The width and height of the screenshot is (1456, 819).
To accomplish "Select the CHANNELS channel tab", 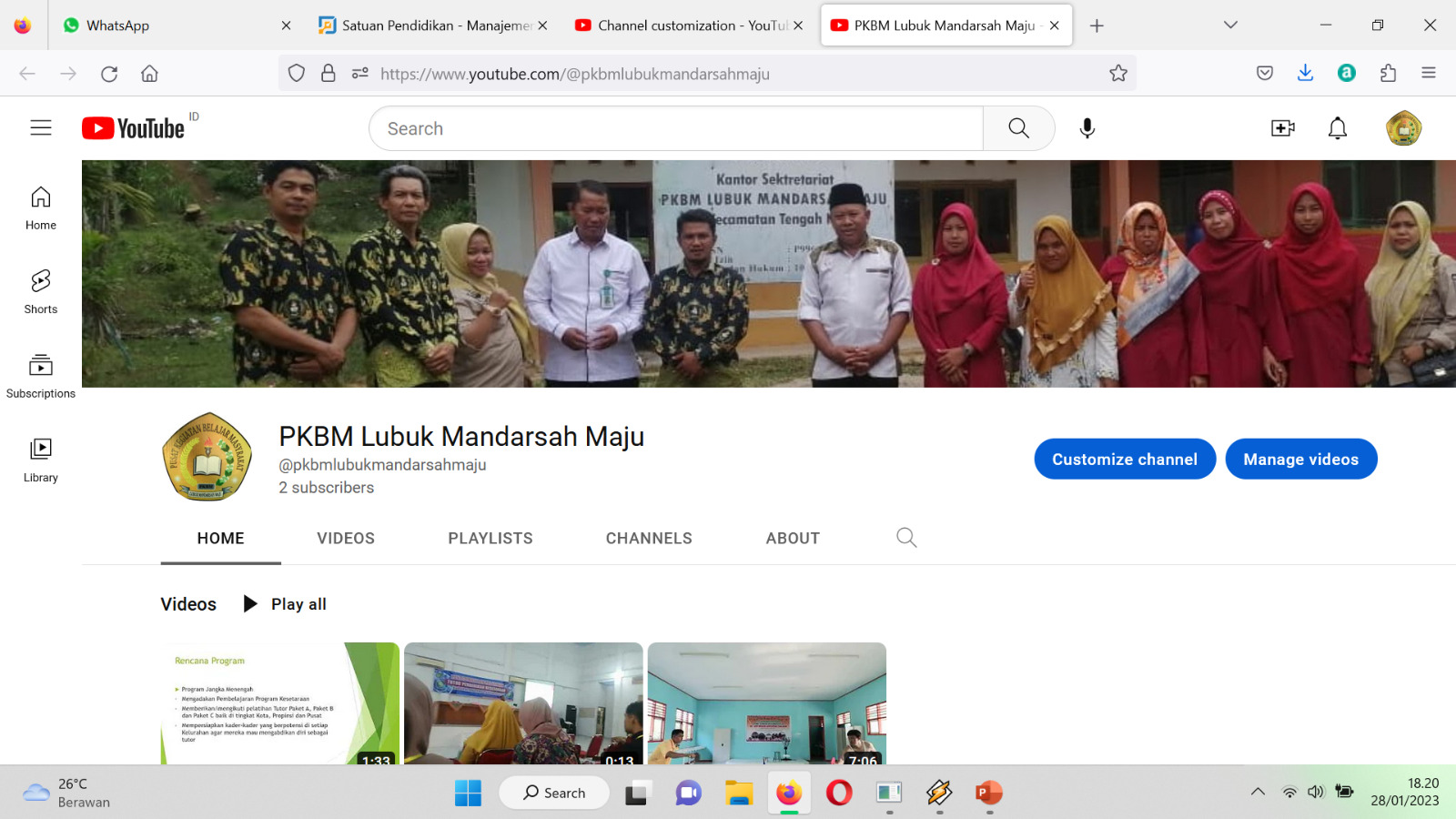I will tap(649, 538).
